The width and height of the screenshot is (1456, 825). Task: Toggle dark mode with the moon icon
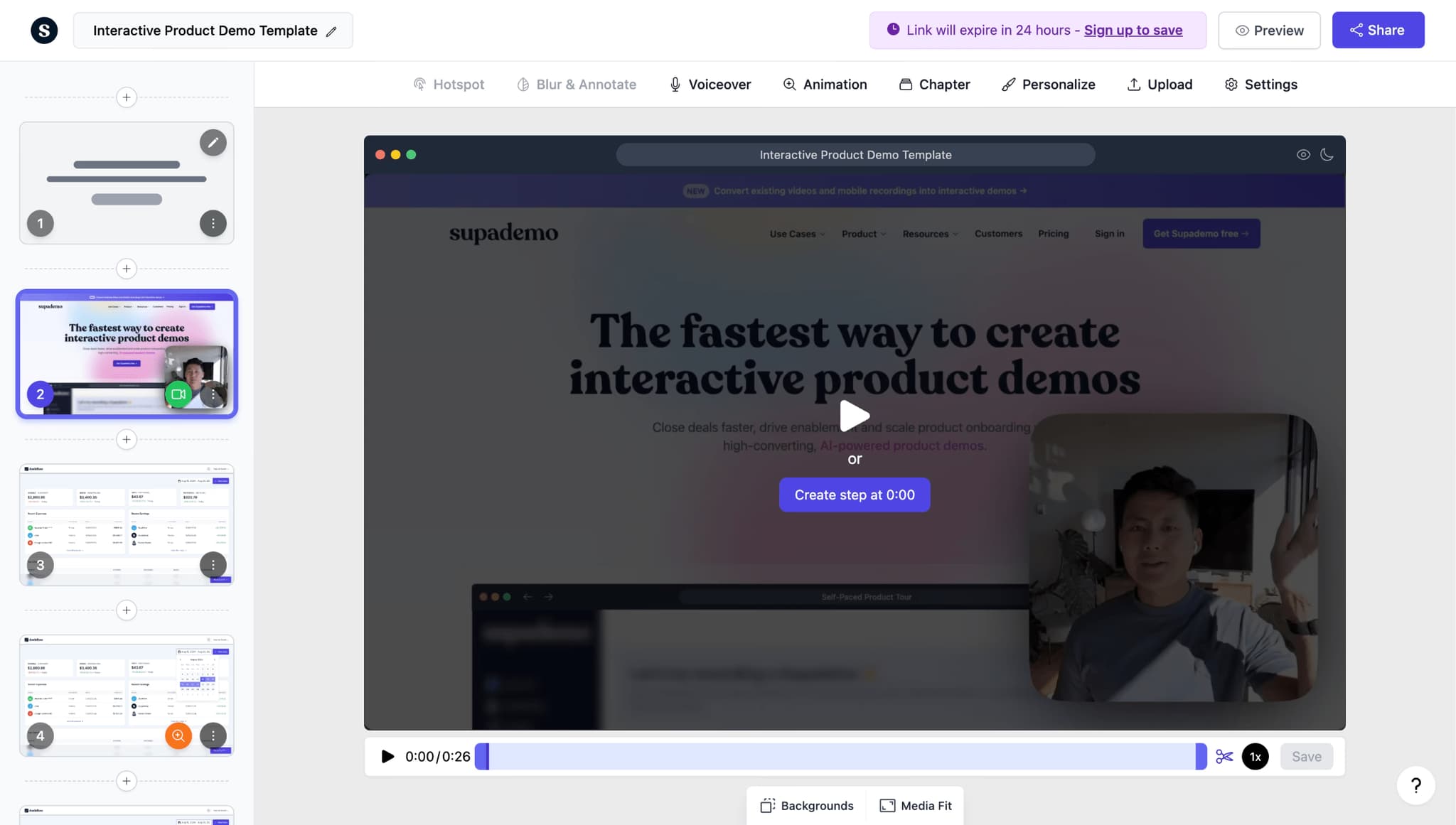coord(1327,154)
